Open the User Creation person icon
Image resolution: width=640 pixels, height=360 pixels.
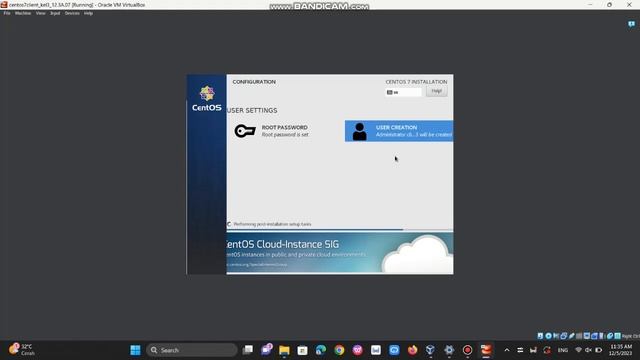(x=359, y=131)
